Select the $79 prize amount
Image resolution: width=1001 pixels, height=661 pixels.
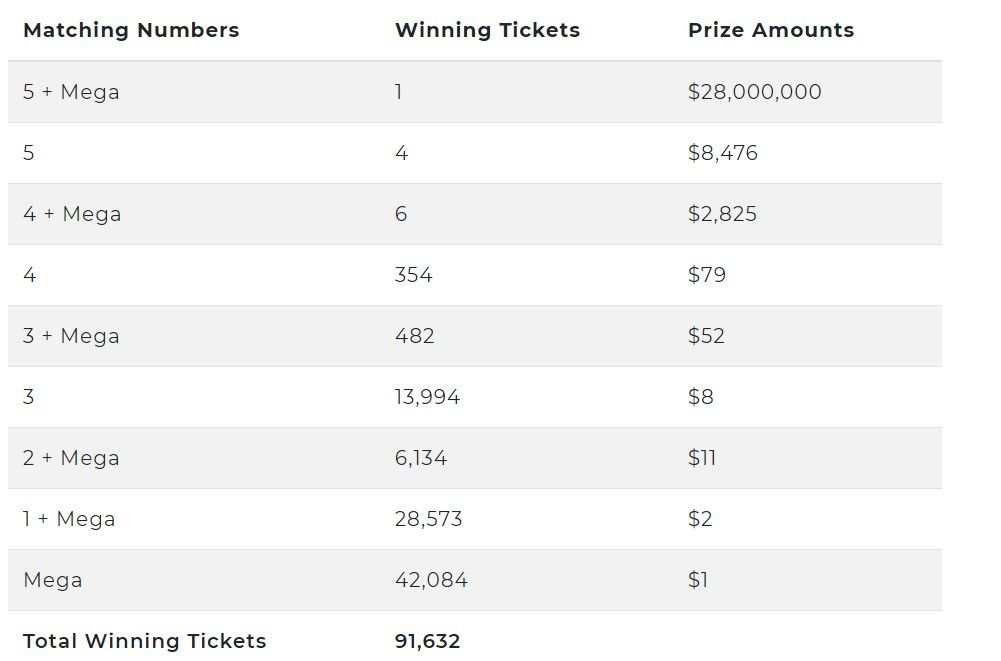tap(707, 275)
